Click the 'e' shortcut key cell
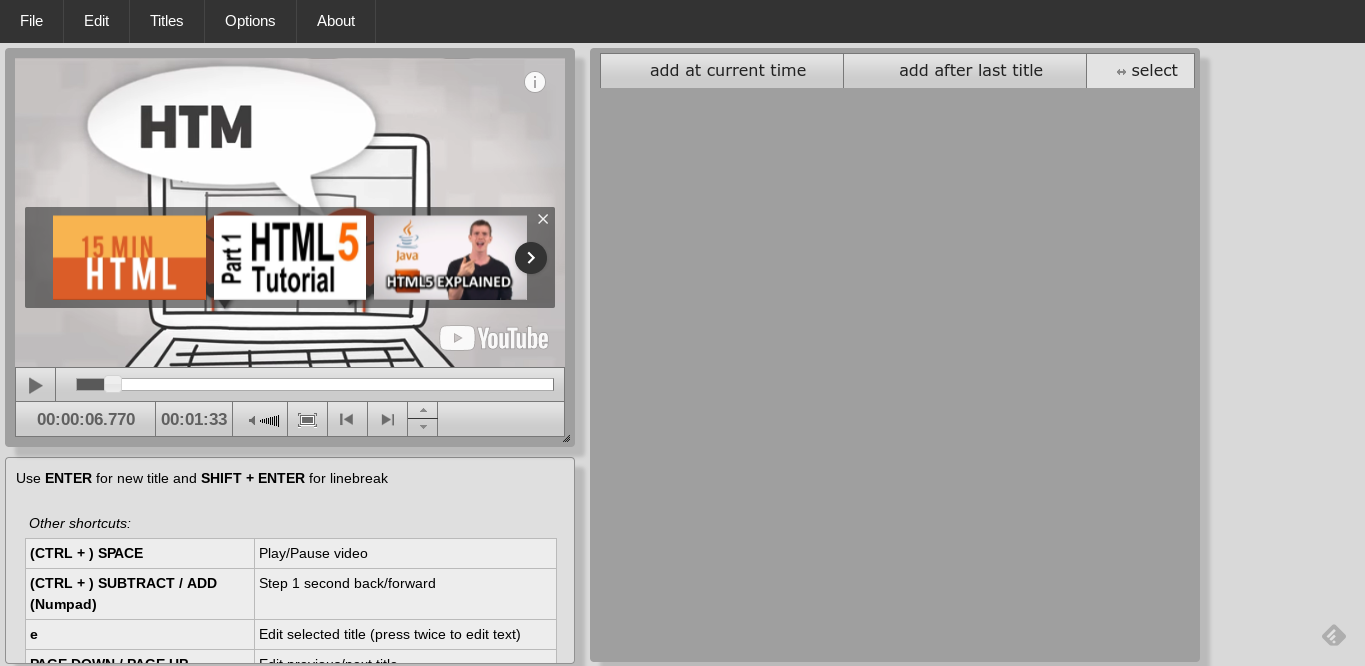1365x666 pixels. click(x=140, y=635)
